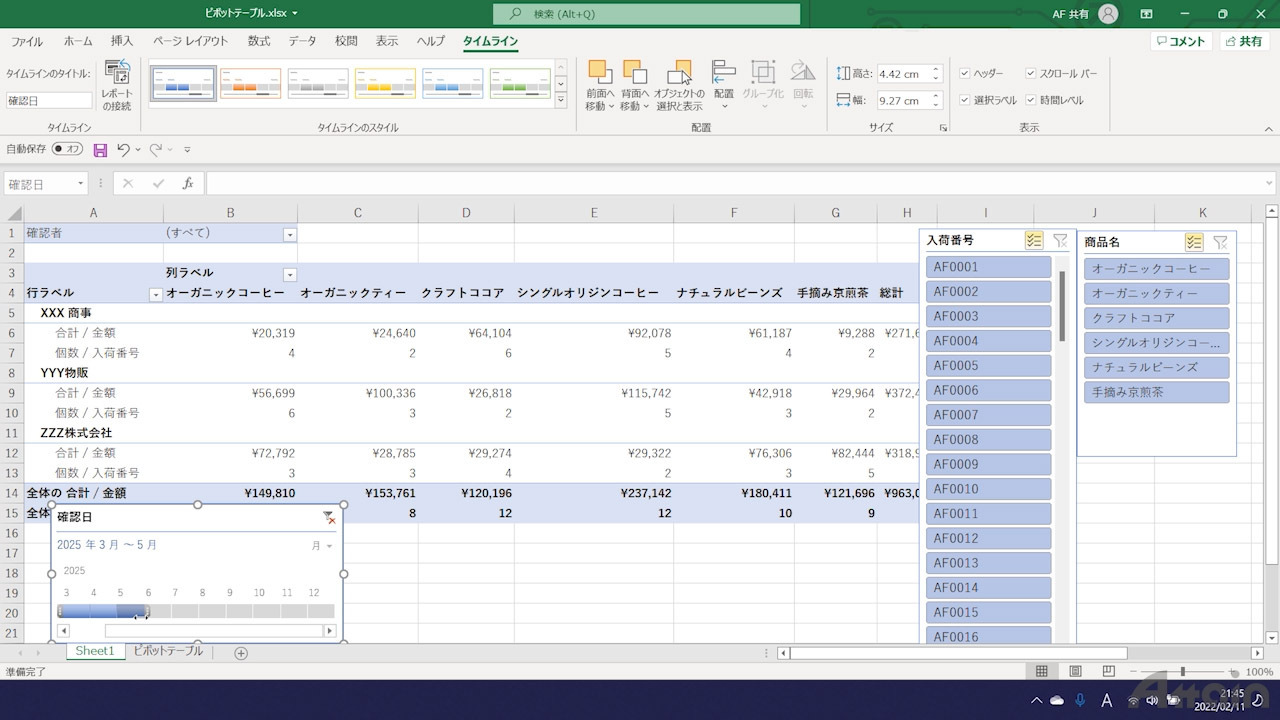Viewport: 1280px width, 720px height.
Task: Switch to the ピボットテーブル sheet tab
Action: tap(168, 651)
